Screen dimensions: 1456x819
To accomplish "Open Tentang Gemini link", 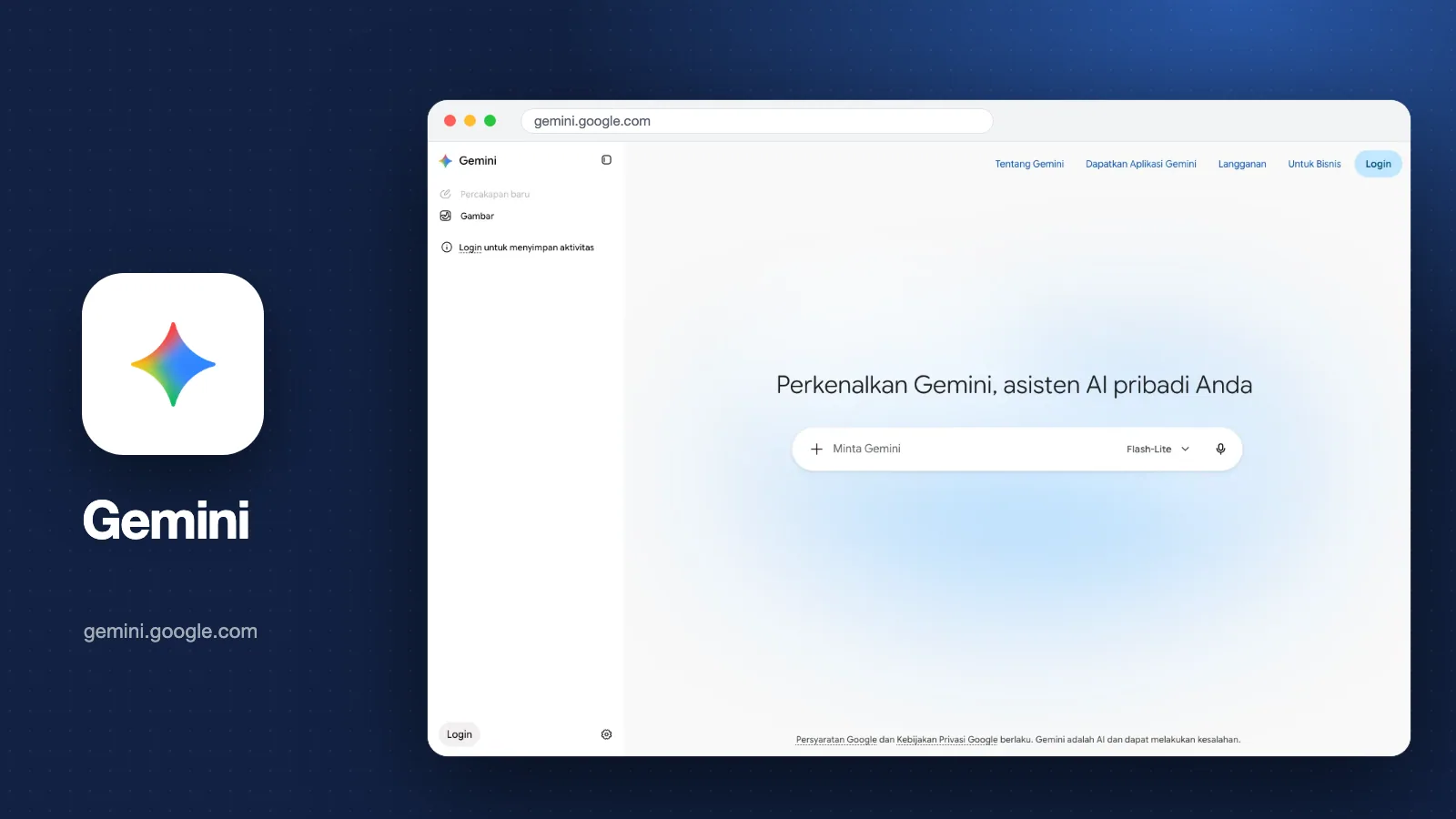I will point(1029,164).
